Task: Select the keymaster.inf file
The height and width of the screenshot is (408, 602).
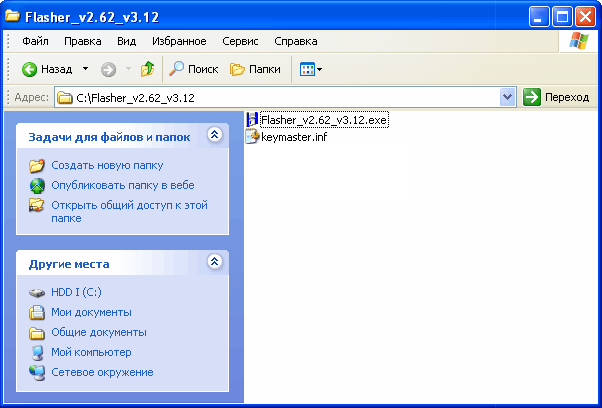Action: coord(292,136)
